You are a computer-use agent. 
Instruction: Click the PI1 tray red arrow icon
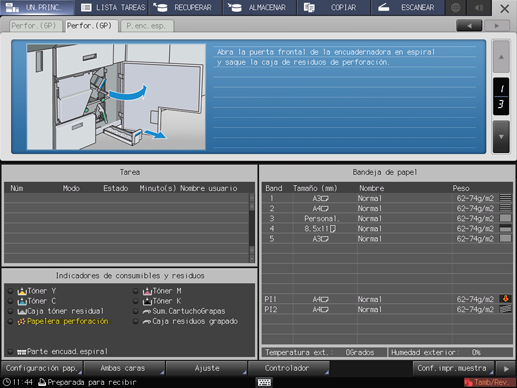click(x=506, y=299)
